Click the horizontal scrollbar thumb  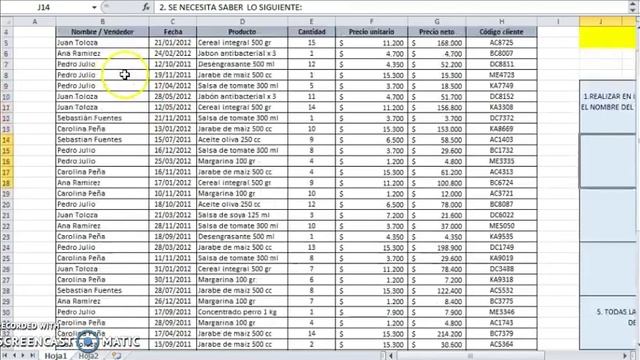(470, 356)
